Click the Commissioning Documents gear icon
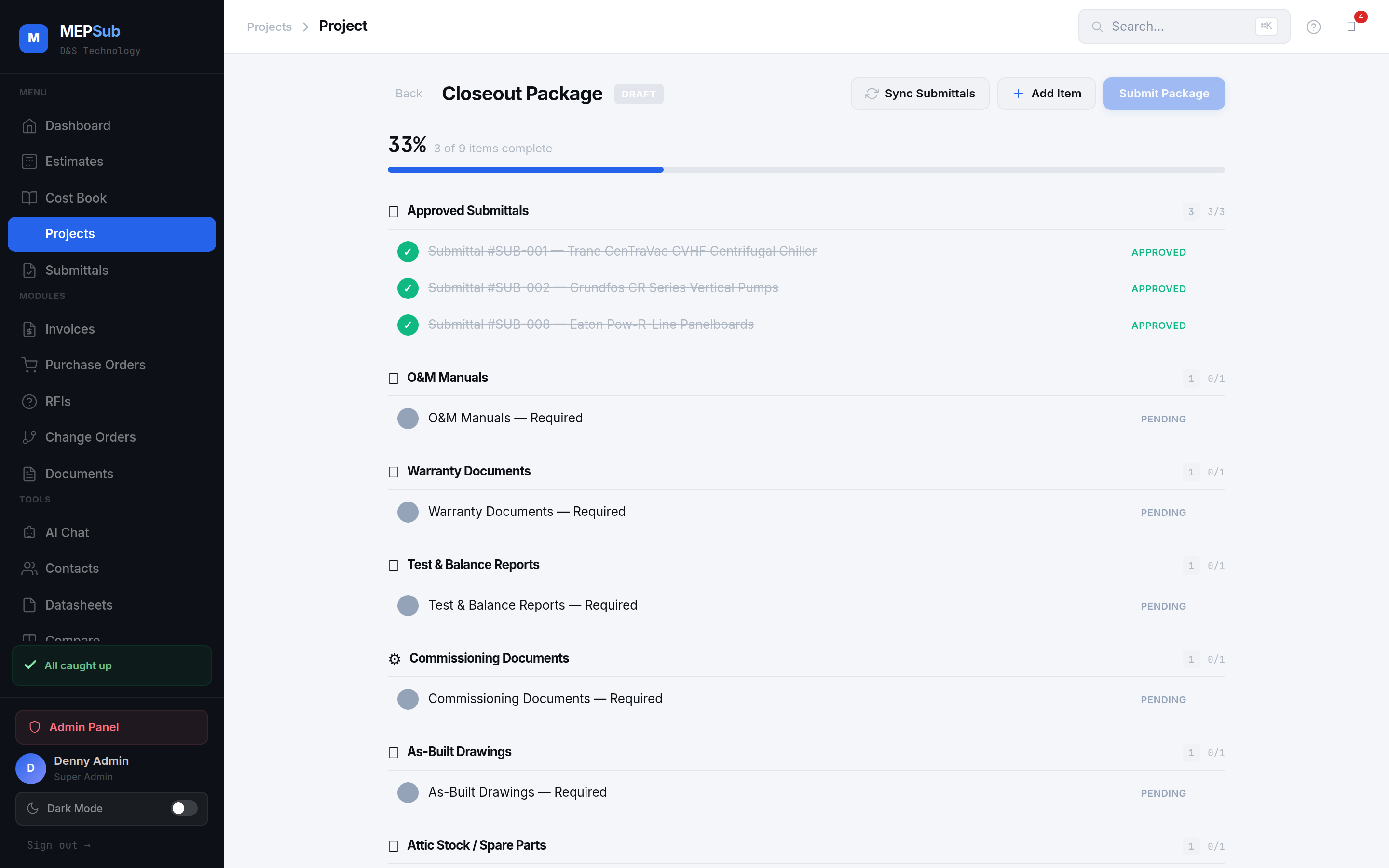 pos(395,659)
